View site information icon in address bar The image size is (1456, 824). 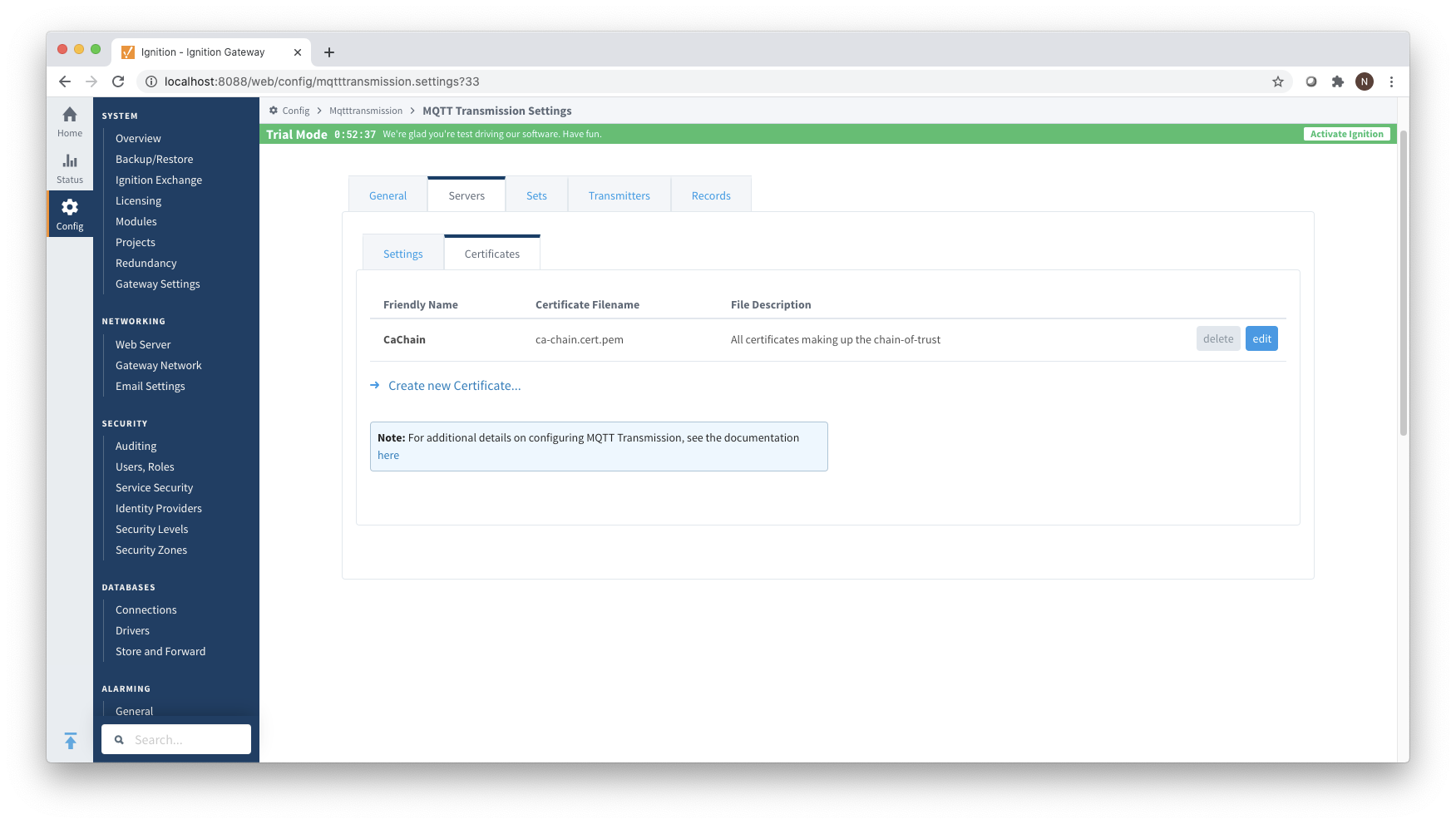coord(151,81)
